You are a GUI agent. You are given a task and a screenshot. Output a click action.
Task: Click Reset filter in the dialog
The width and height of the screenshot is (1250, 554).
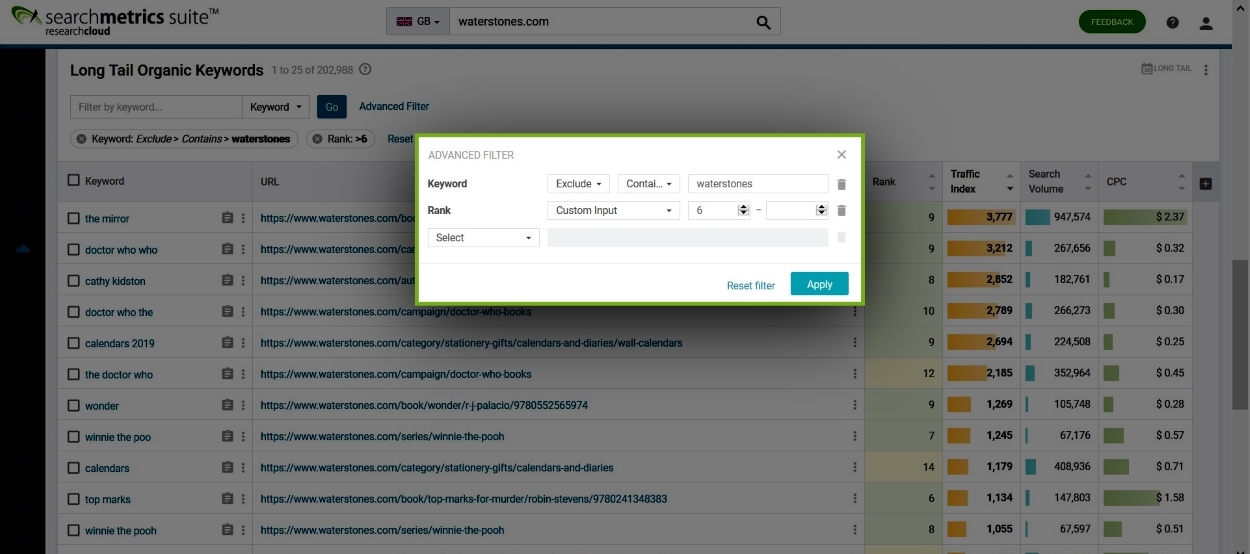pos(751,285)
